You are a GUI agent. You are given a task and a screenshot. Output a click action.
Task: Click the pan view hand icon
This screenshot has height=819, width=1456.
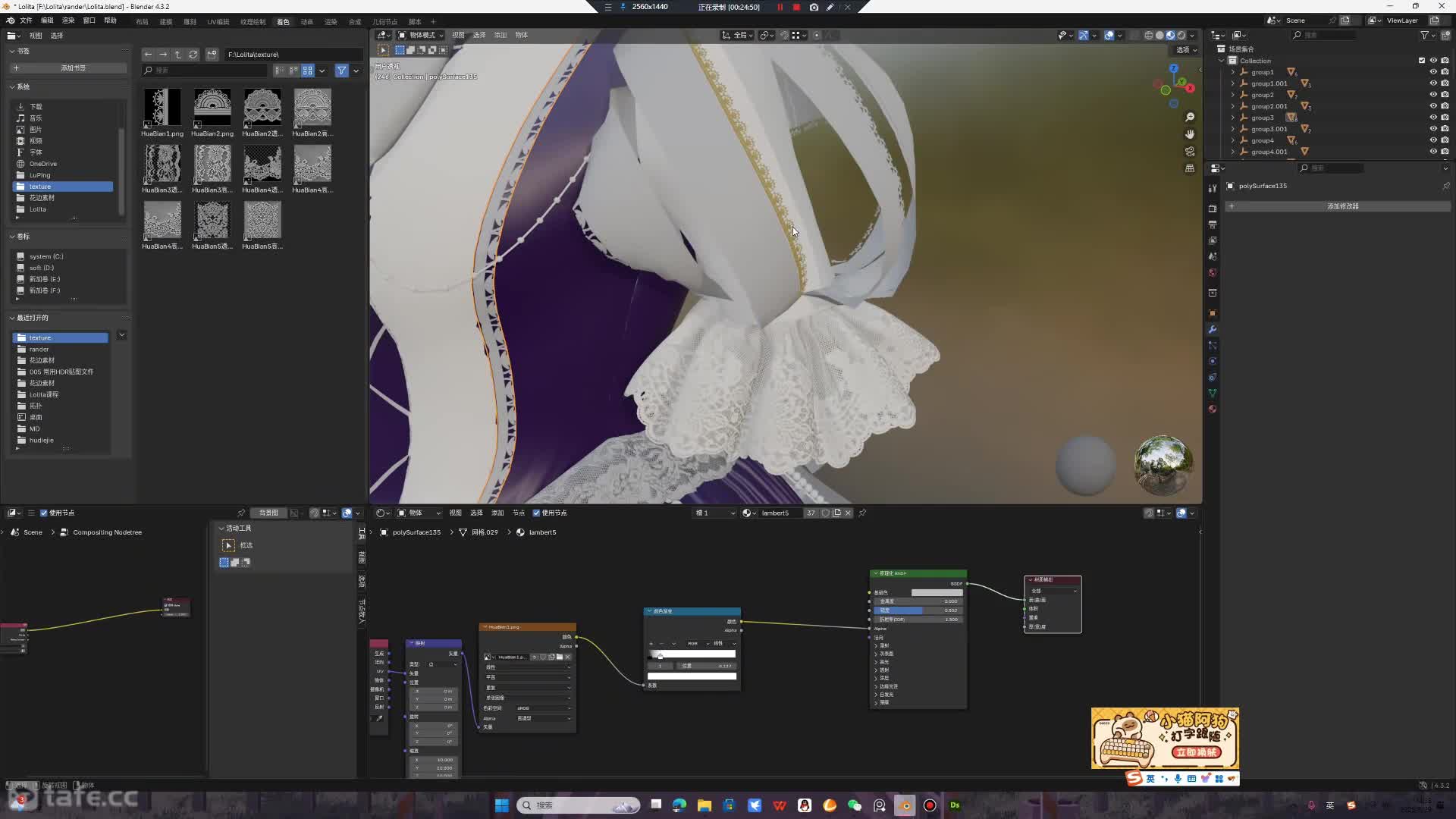(x=1190, y=134)
